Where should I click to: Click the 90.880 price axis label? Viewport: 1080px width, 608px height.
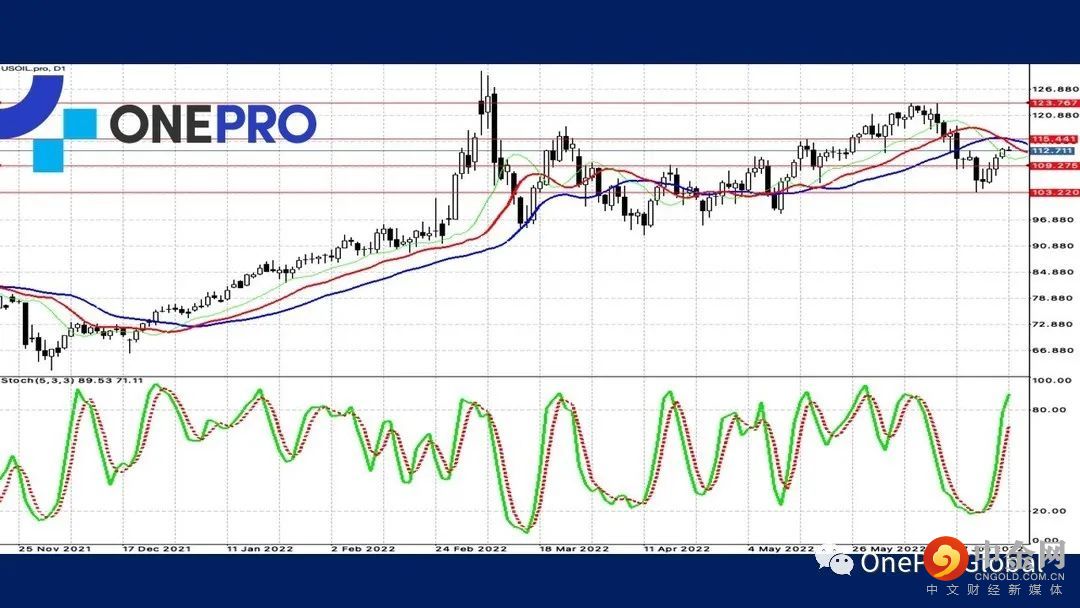1053,246
